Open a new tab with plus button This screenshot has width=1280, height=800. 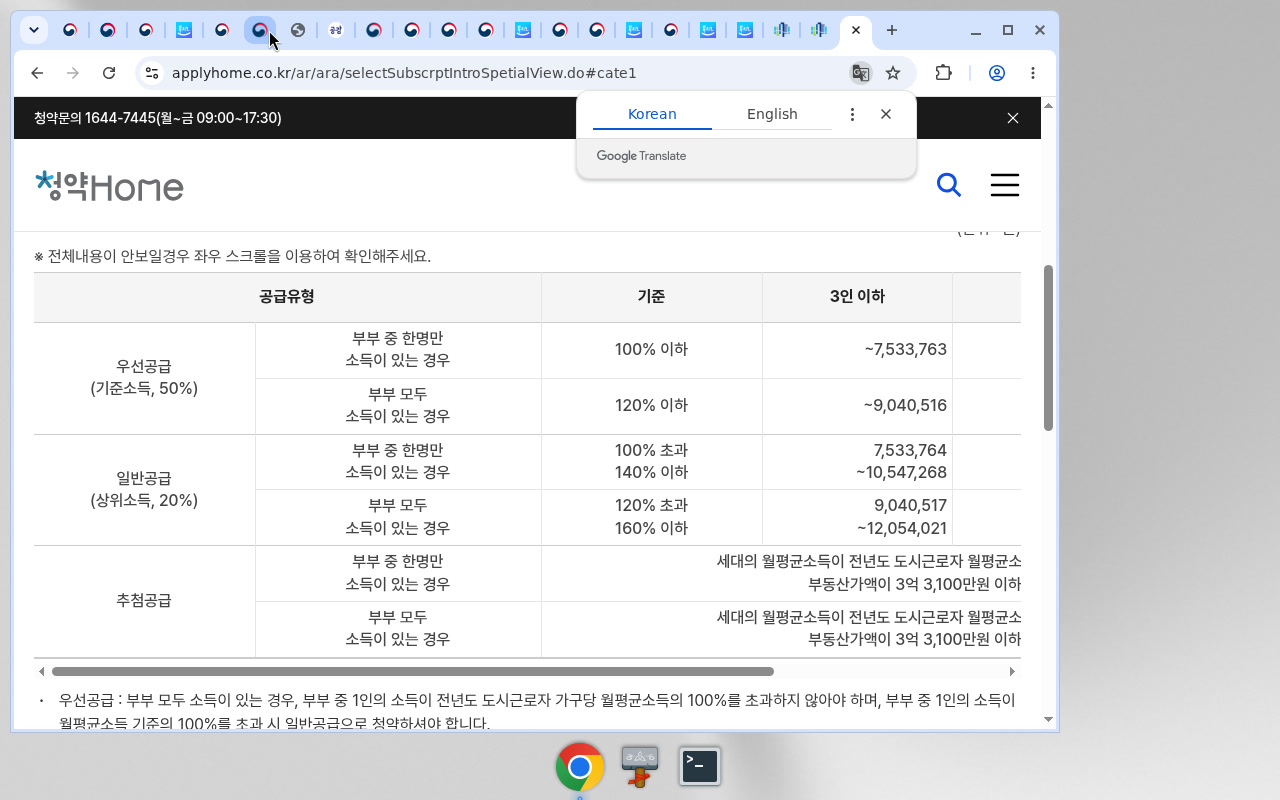pyautogui.click(x=892, y=30)
